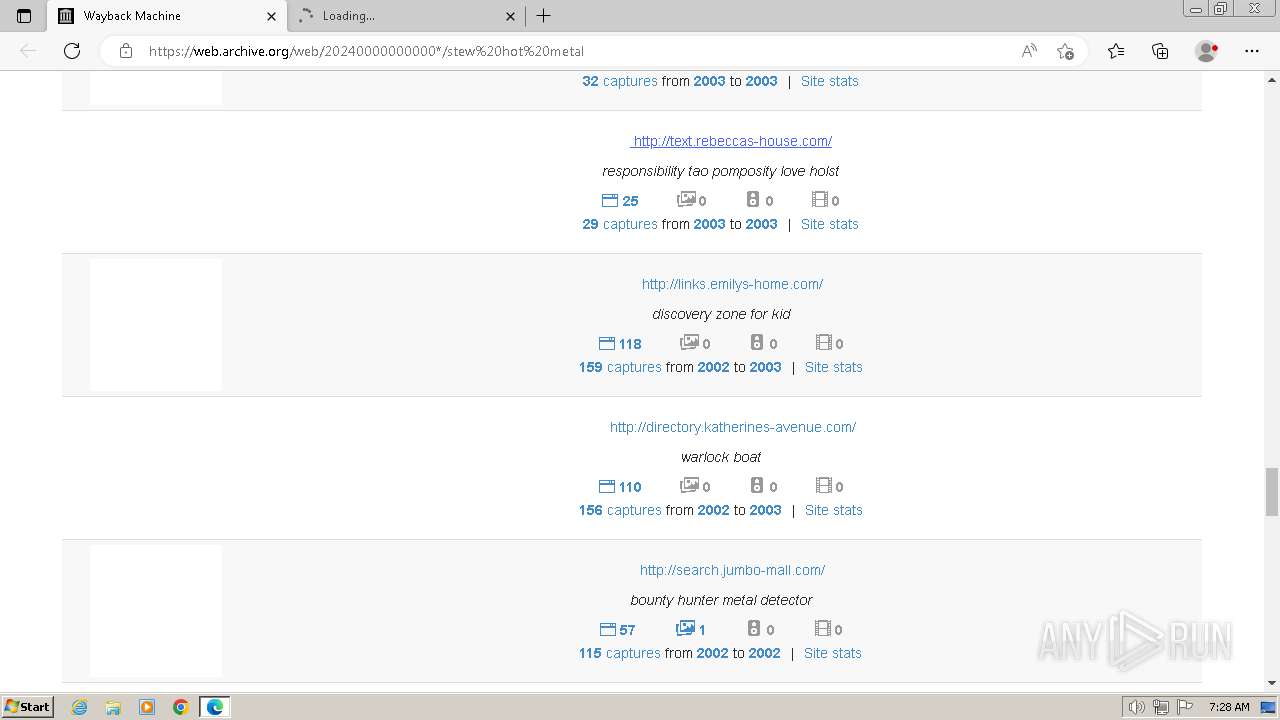This screenshot has height=720, width=1280.
Task: Click the thumbnail for links.emilys-home.com
Action: 156,324
